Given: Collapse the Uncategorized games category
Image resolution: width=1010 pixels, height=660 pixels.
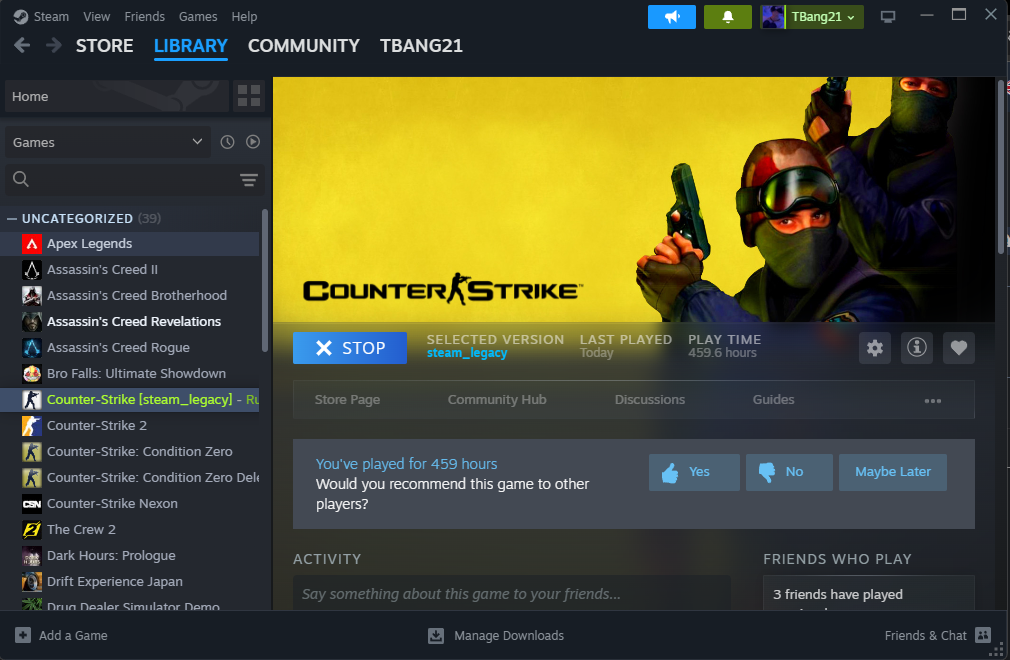Looking at the screenshot, I should pyautogui.click(x=12, y=218).
